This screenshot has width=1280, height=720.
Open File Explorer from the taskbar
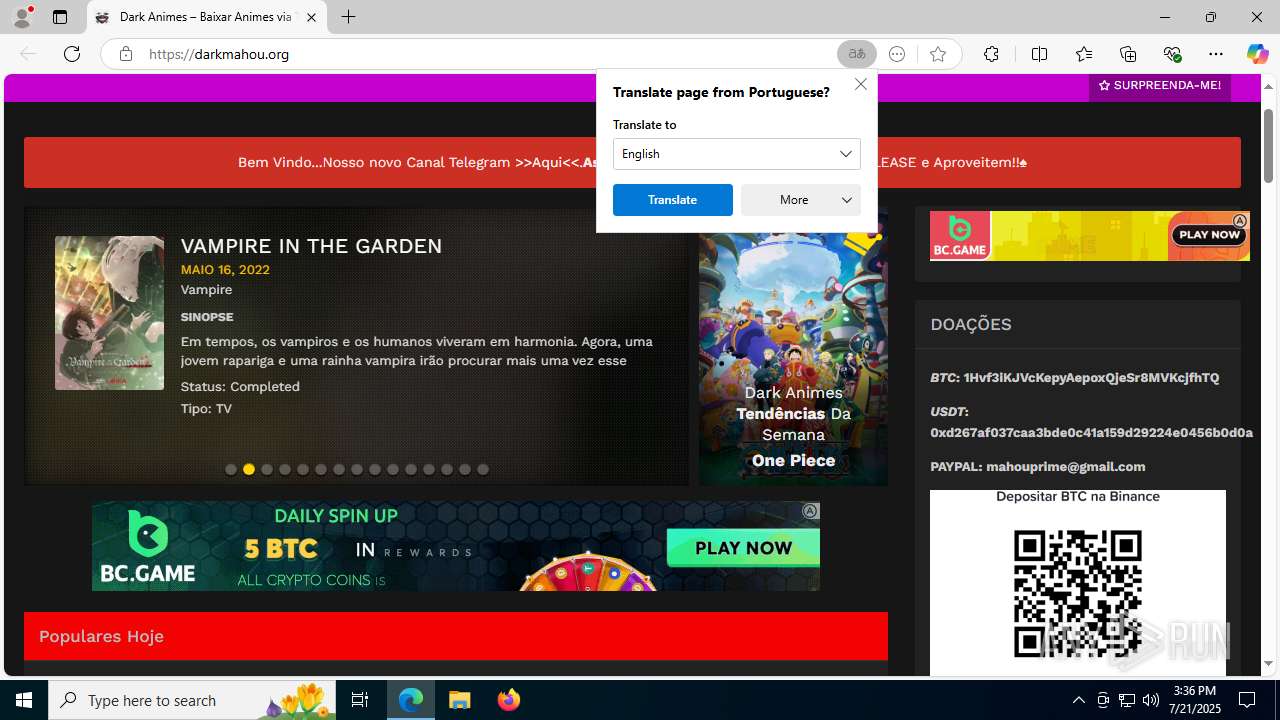click(459, 700)
